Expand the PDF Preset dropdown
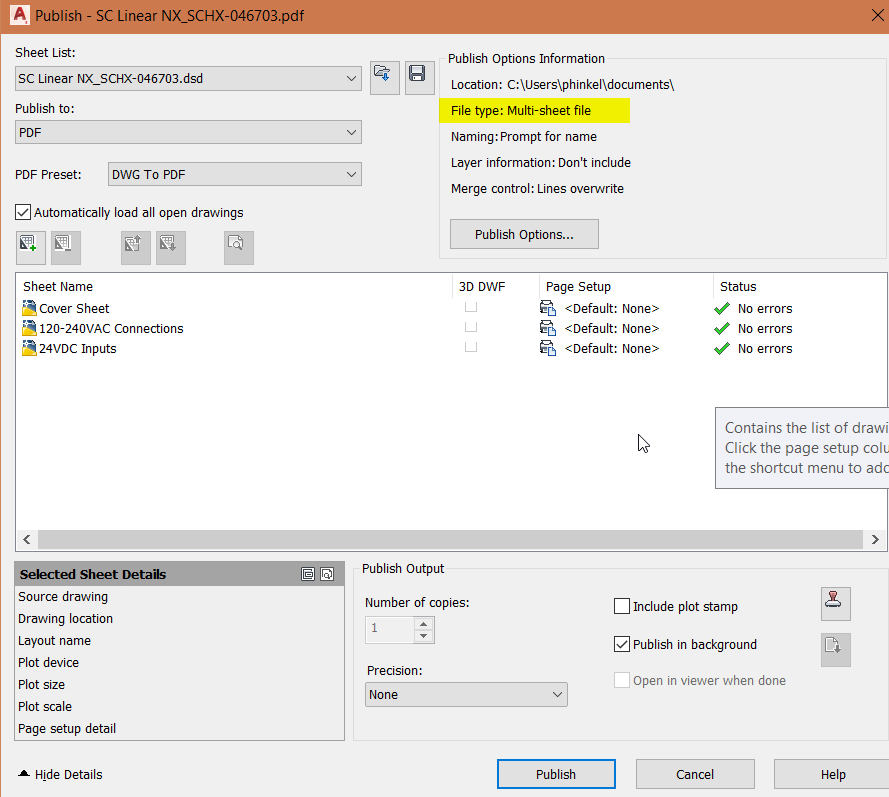This screenshot has width=889, height=797. click(x=351, y=173)
